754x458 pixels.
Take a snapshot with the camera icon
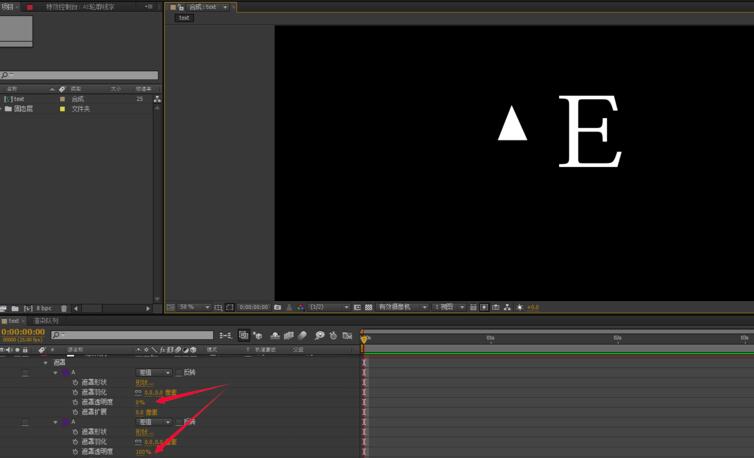(x=277, y=307)
